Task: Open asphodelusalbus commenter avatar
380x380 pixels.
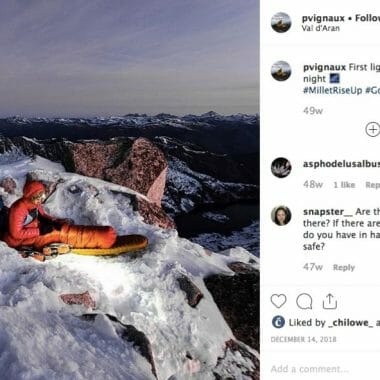Action: pos(281,167)
